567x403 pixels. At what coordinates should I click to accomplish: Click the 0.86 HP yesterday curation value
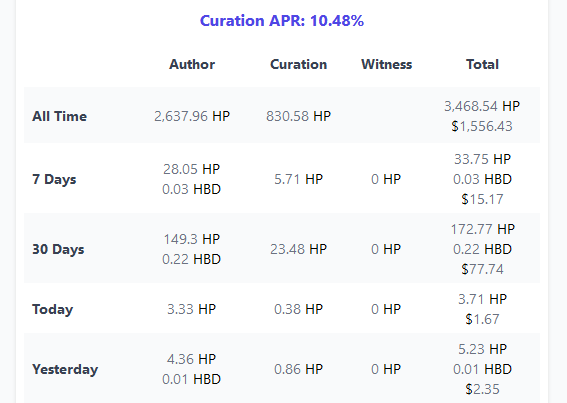298,369
